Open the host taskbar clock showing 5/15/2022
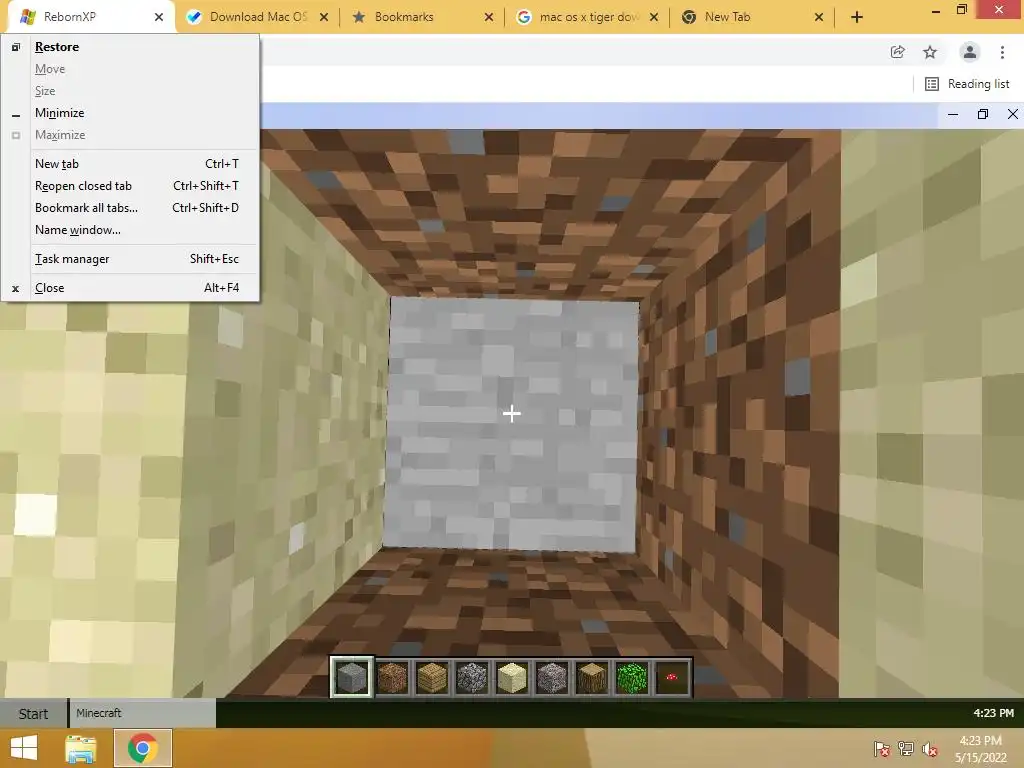Screen dimensions: 1024x768 tap(980, 749)
